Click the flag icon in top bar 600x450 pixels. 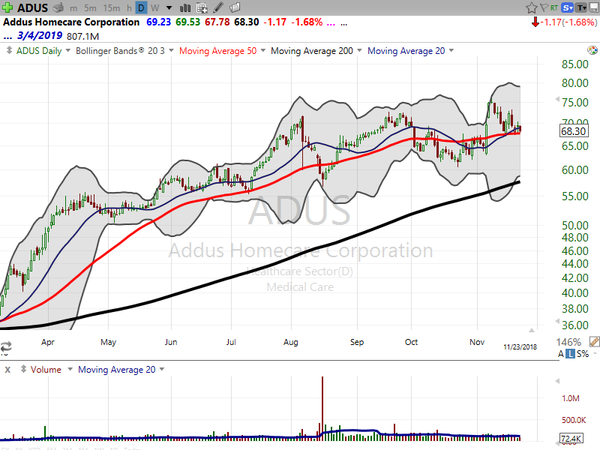[x=544, y=8]
